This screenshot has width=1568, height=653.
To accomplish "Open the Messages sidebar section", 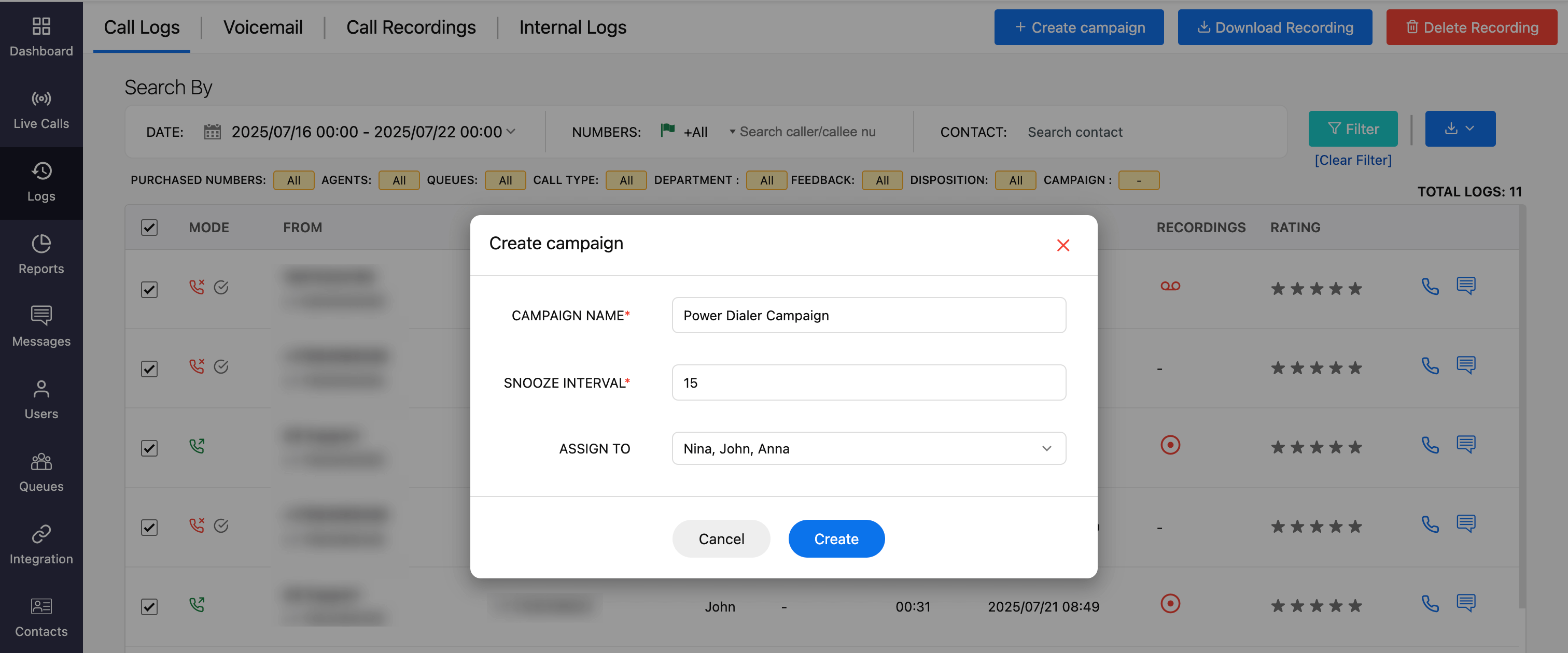I will pyautogui.click(x=41, y=327).
